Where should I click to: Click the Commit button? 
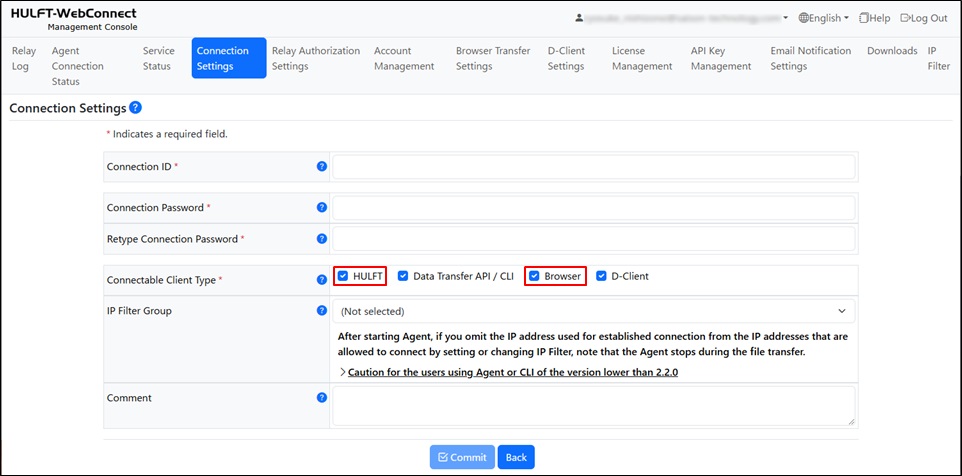(x=462, y=457)
